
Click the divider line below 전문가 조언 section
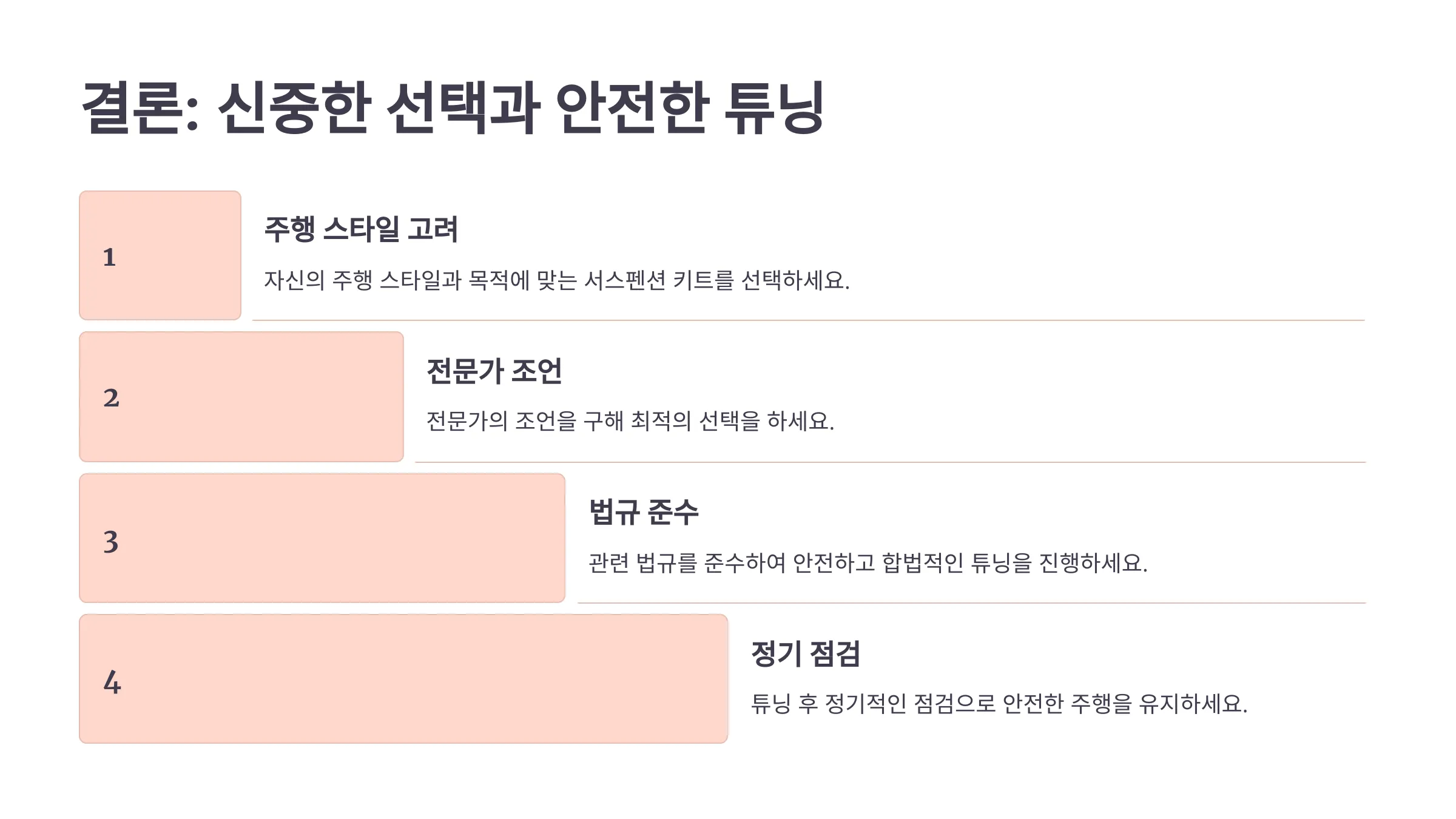click(891, 462)
